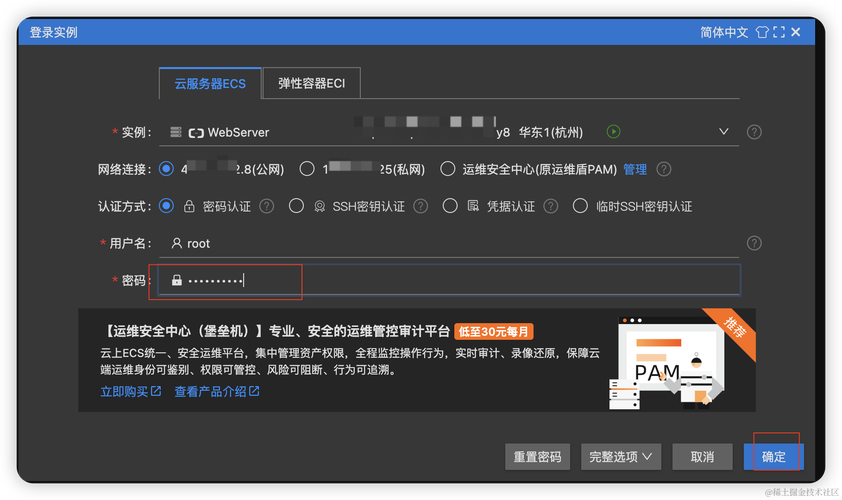Open the 查看产品介绍 link
This screenshot has width=842, height=500.
pyautogui.click(x=216, y=392)
